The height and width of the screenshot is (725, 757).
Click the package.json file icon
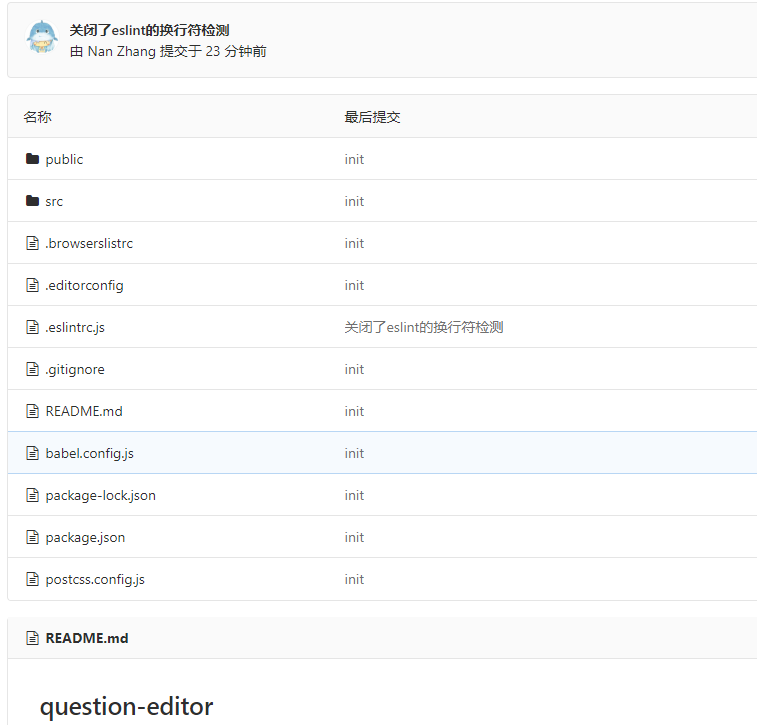32,537
